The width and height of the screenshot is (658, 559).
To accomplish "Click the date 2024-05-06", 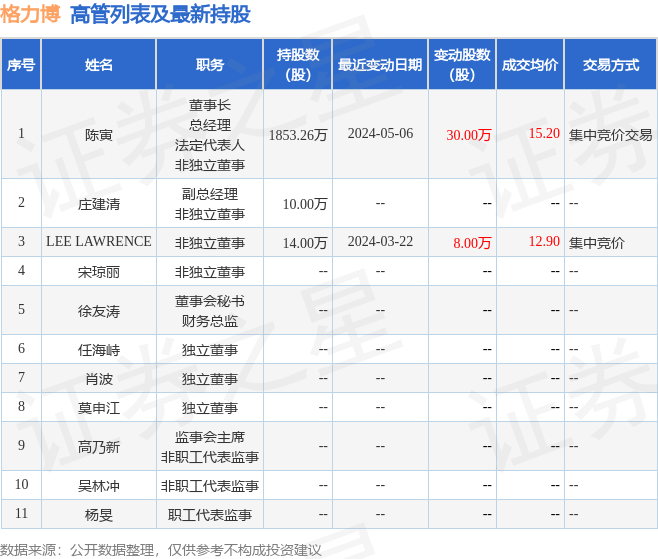I will point(380,133).
